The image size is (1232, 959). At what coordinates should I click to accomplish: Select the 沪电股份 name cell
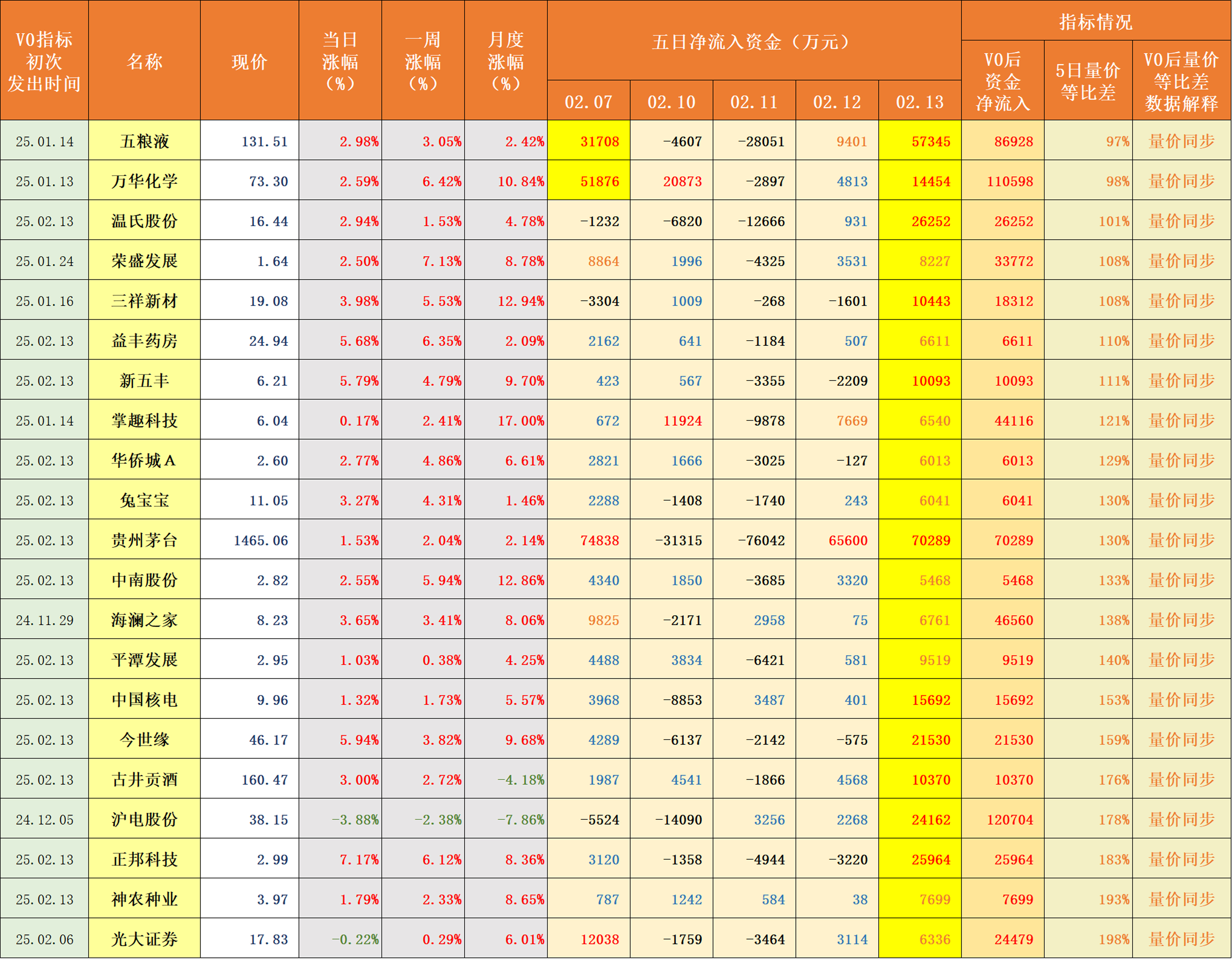pyautogui.click(x=144, y=819)
